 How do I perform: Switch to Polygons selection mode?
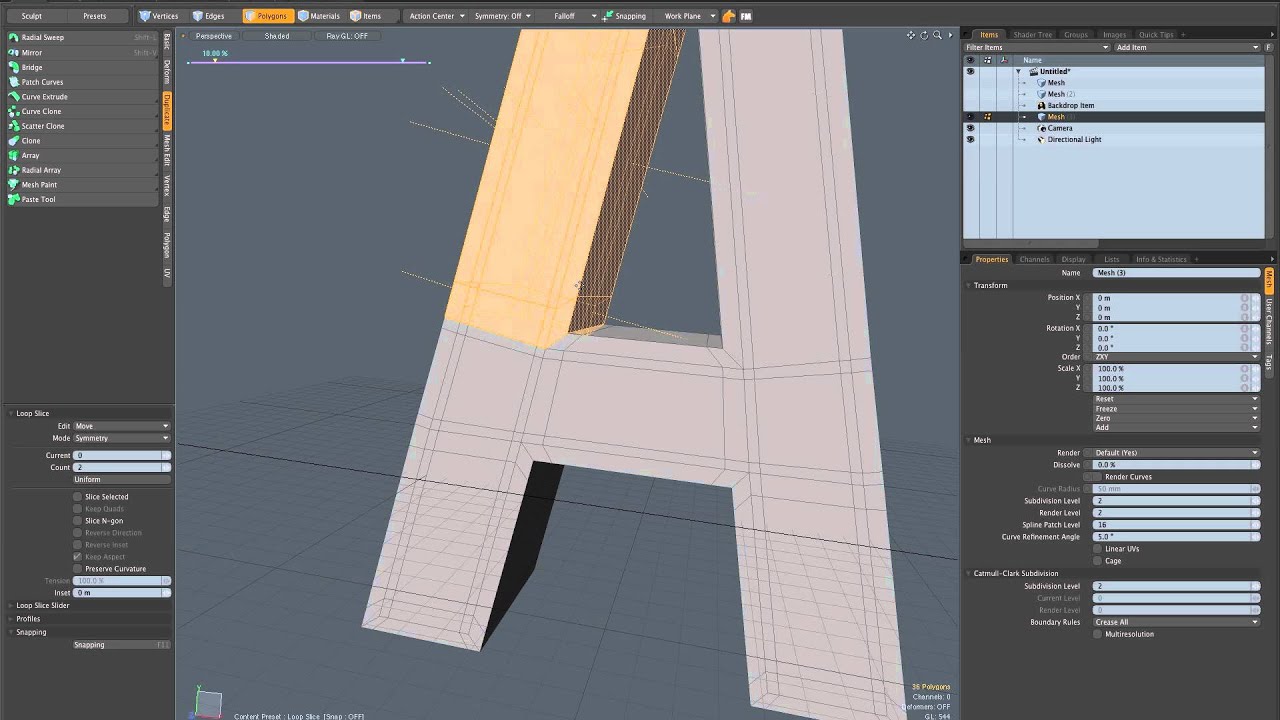(267, 16)
